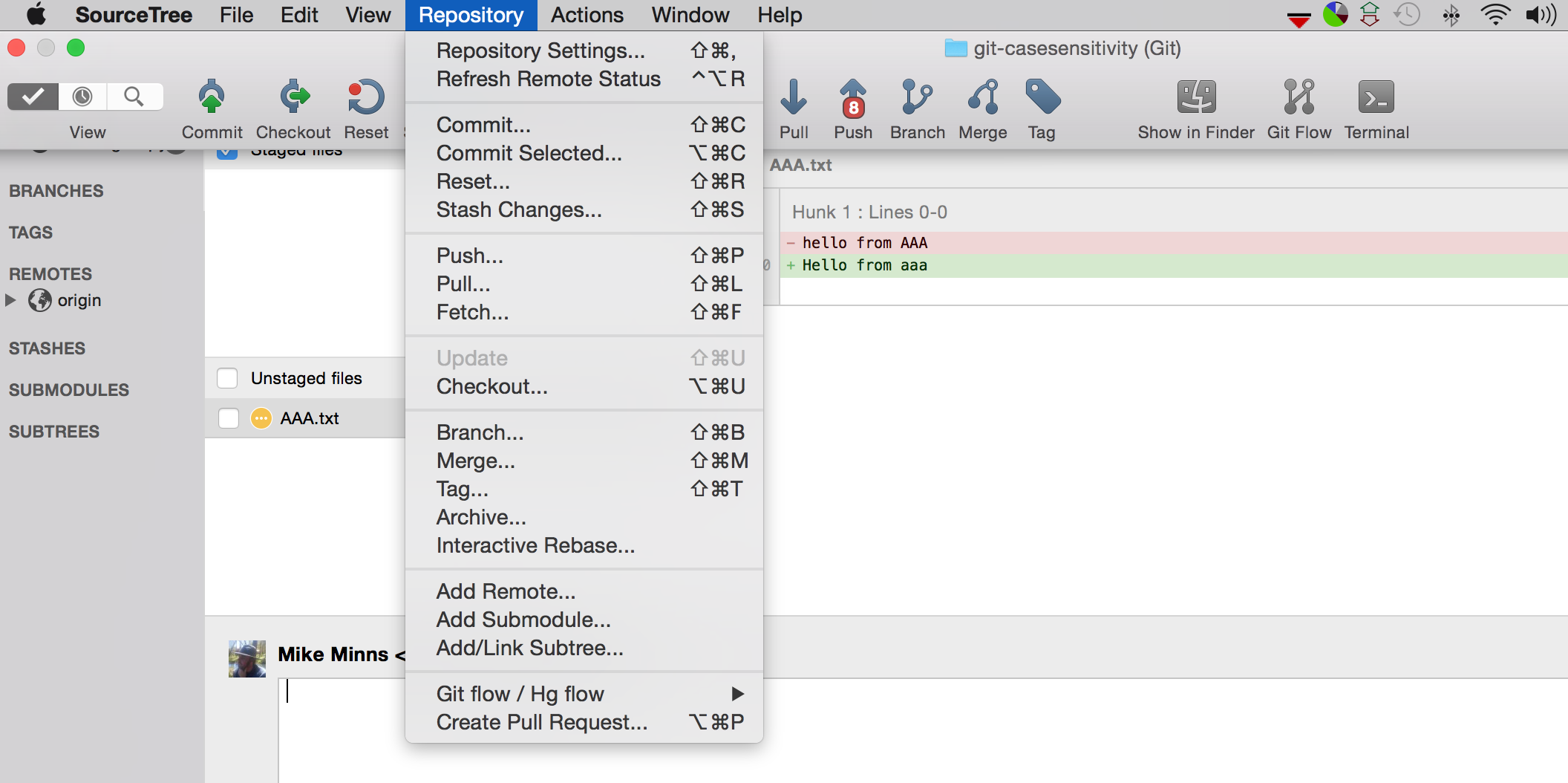The image size is (1568, 783).
Task: Open the Terminal from the toolbar
Action: click(1376, 97)
